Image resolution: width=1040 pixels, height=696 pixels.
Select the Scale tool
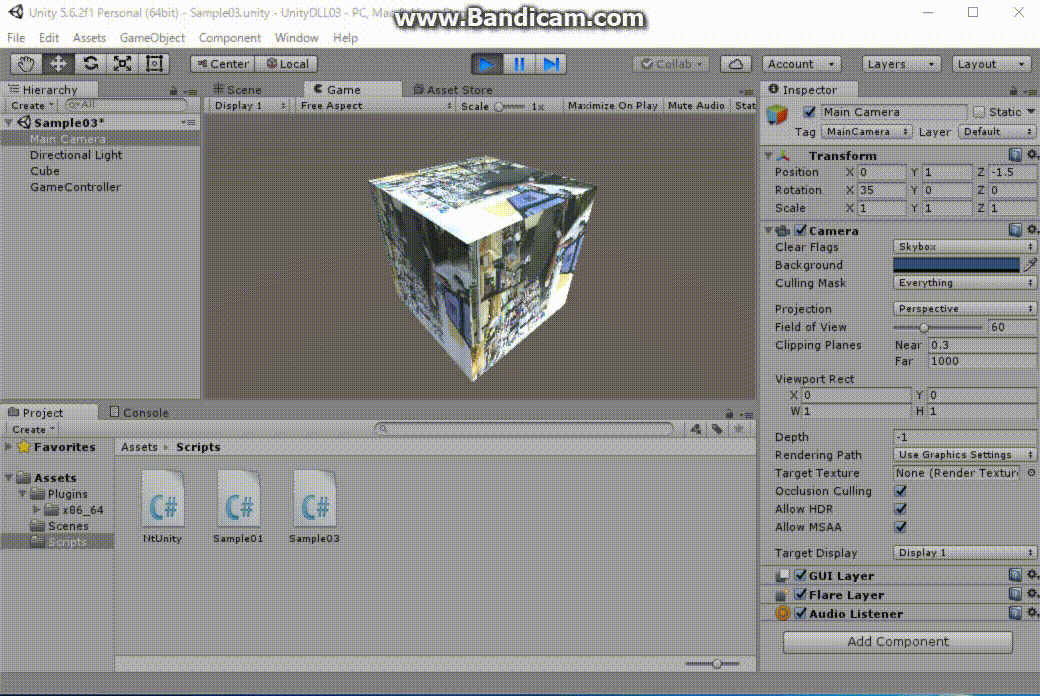tap(122, 63)
